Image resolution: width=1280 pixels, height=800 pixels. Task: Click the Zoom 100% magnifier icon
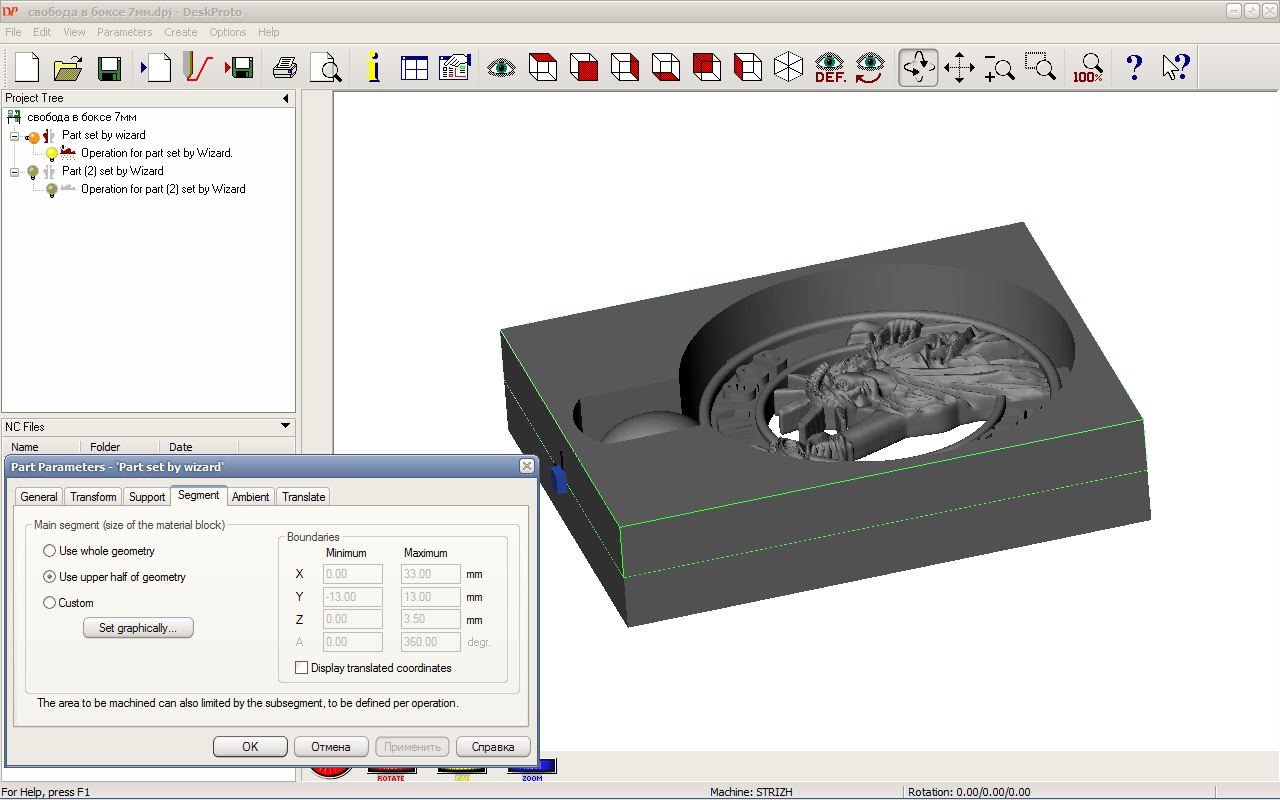1088,68
